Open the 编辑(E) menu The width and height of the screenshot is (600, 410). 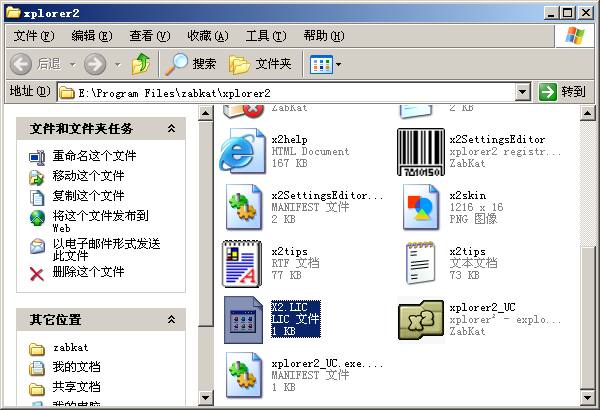[92, 36]
